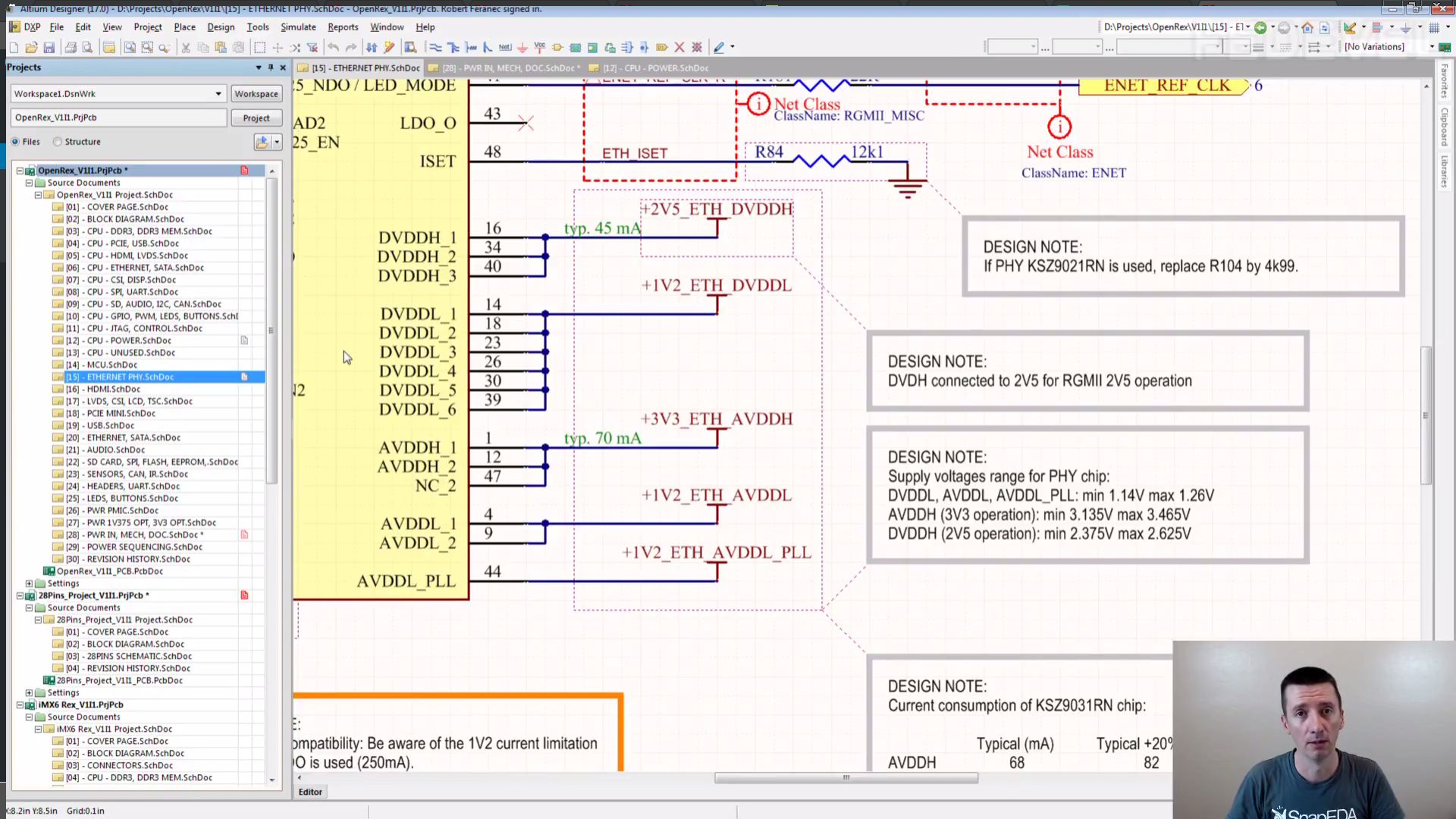Click the Undo toolbar icon
Image resolution: width=1456 pixels, height=819 pixels.
tap(333, 47)
